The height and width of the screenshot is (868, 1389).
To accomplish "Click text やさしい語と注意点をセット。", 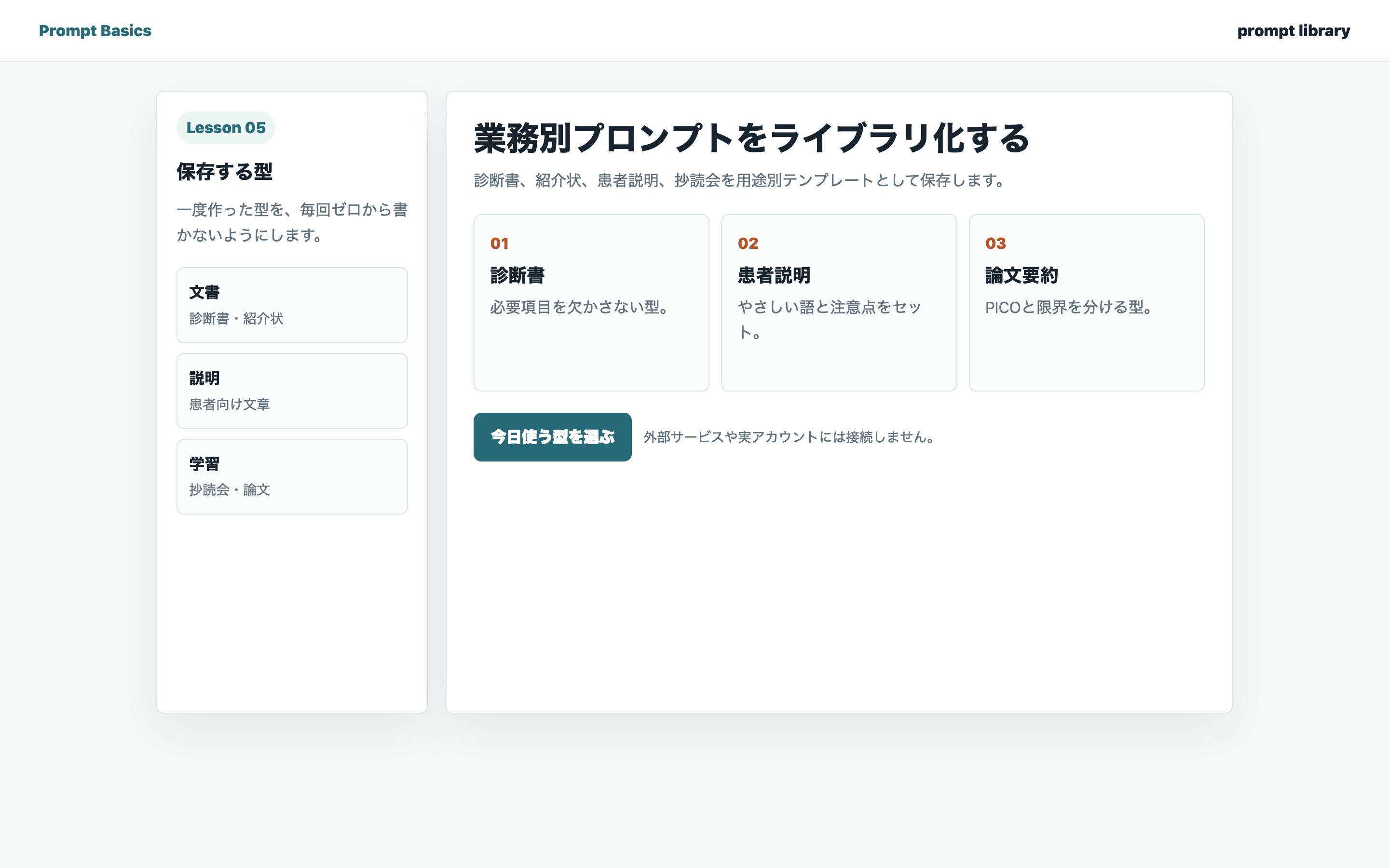I will [830, 320].
